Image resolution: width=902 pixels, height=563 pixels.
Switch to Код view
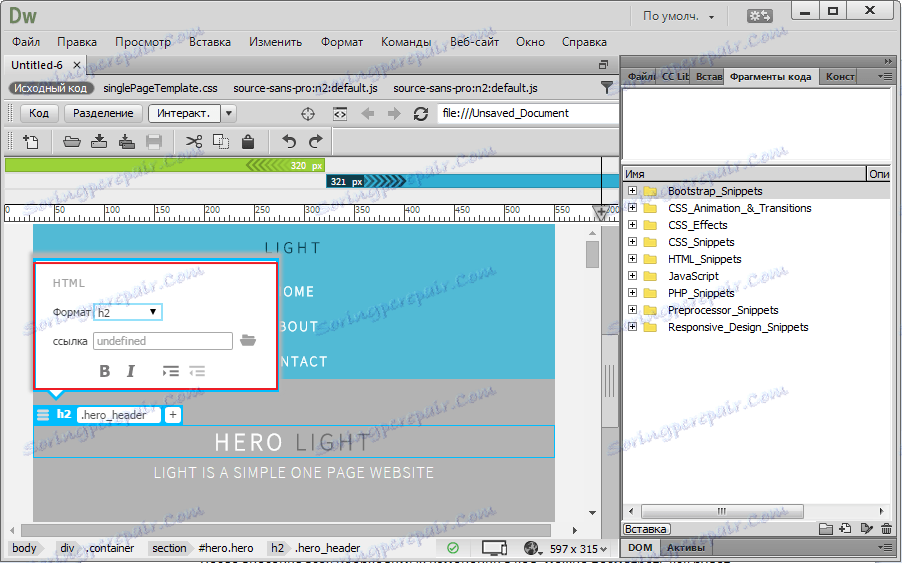pos(39,113)
